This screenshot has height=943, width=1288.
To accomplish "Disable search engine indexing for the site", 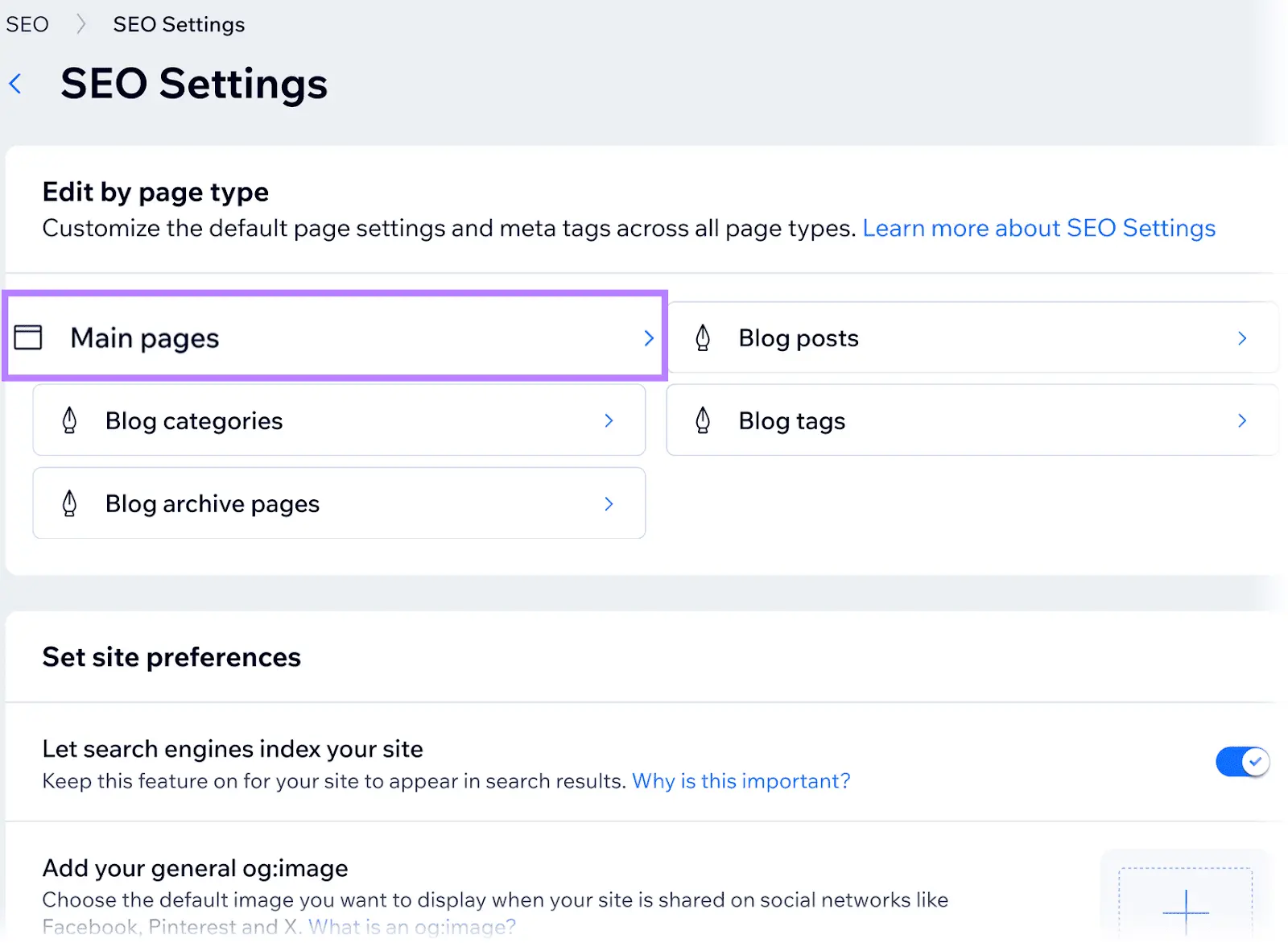I will pyautogui.click(x=1242, y=761).
